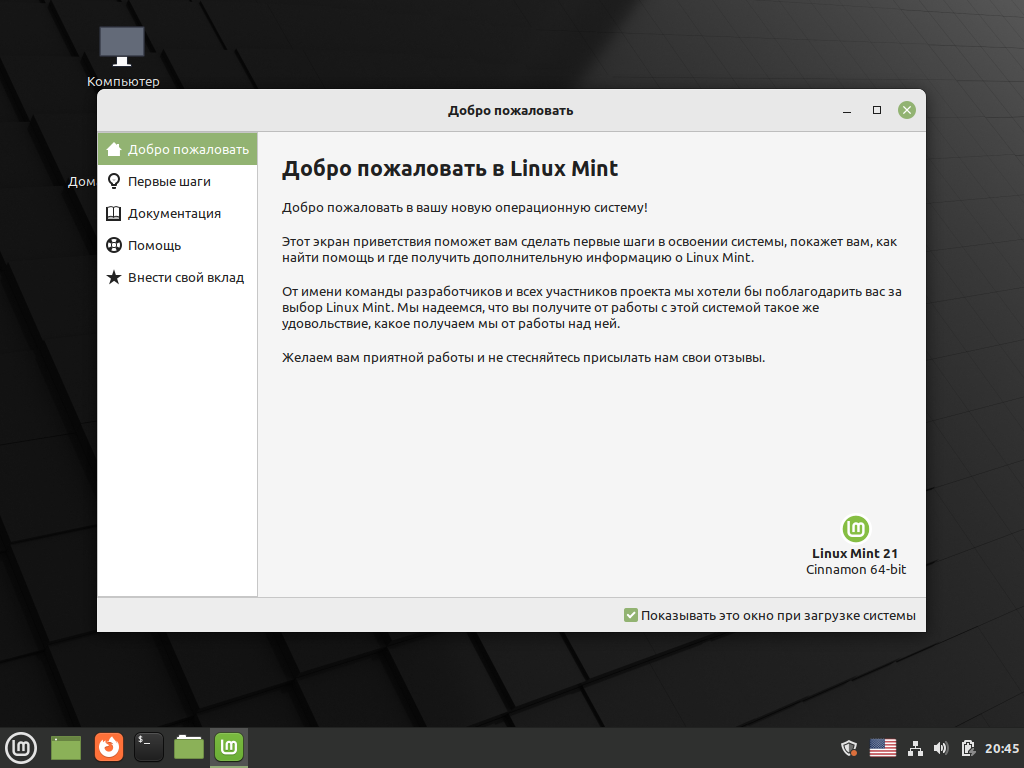
Task: Open the Terminal from the panel
Action: [149, 748]
